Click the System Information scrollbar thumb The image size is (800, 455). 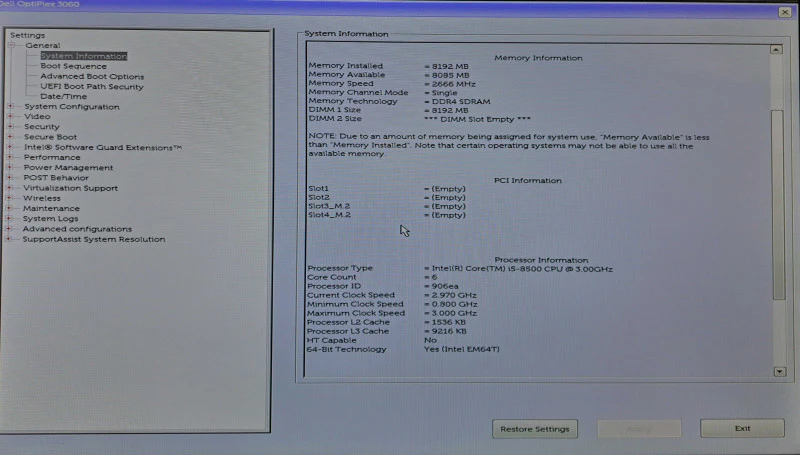click(x=778, y=204)
